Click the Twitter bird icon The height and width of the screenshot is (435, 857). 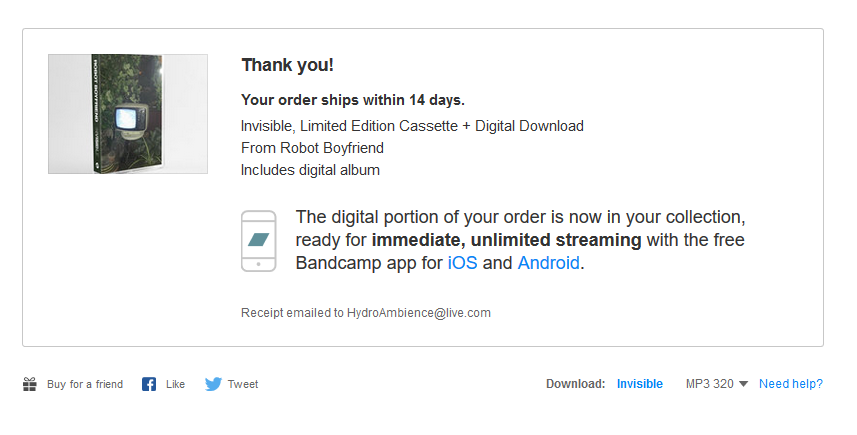213,384
